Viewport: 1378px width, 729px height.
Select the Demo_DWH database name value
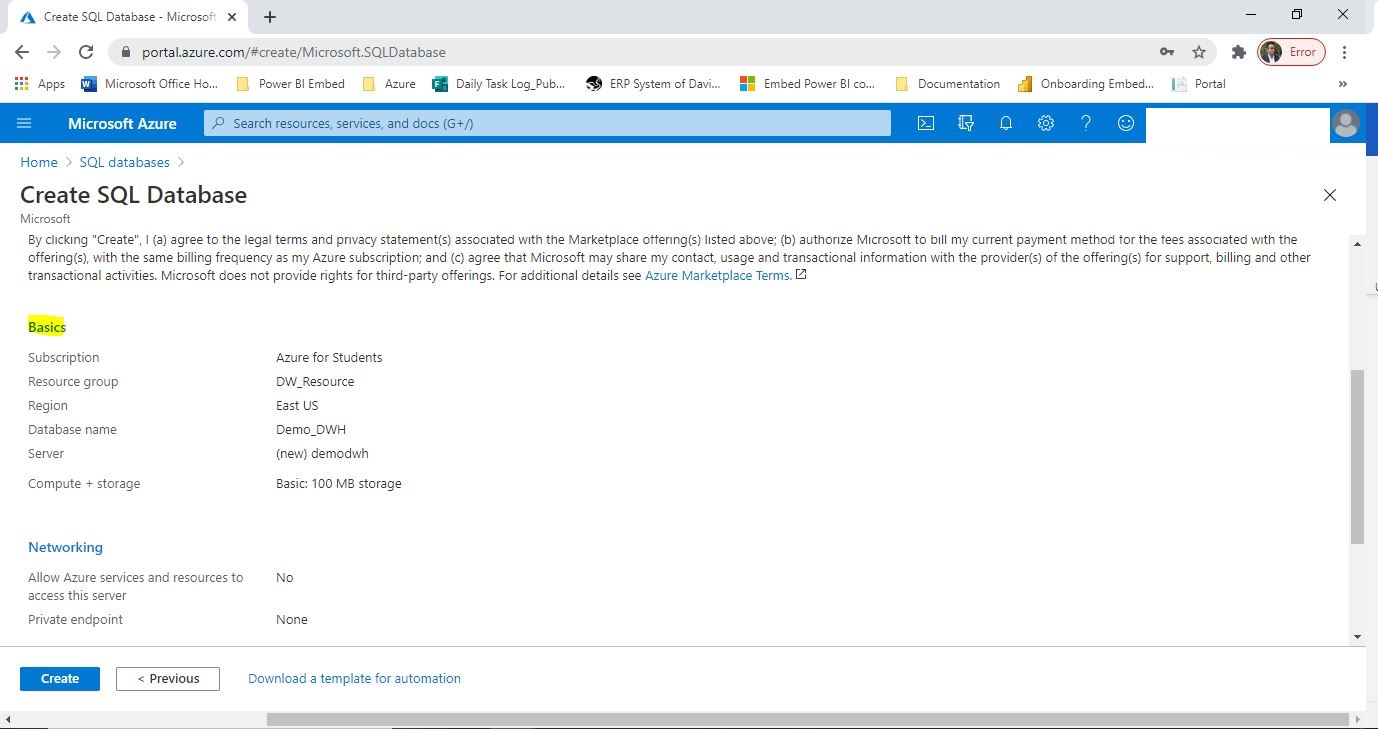click(311, 429)
